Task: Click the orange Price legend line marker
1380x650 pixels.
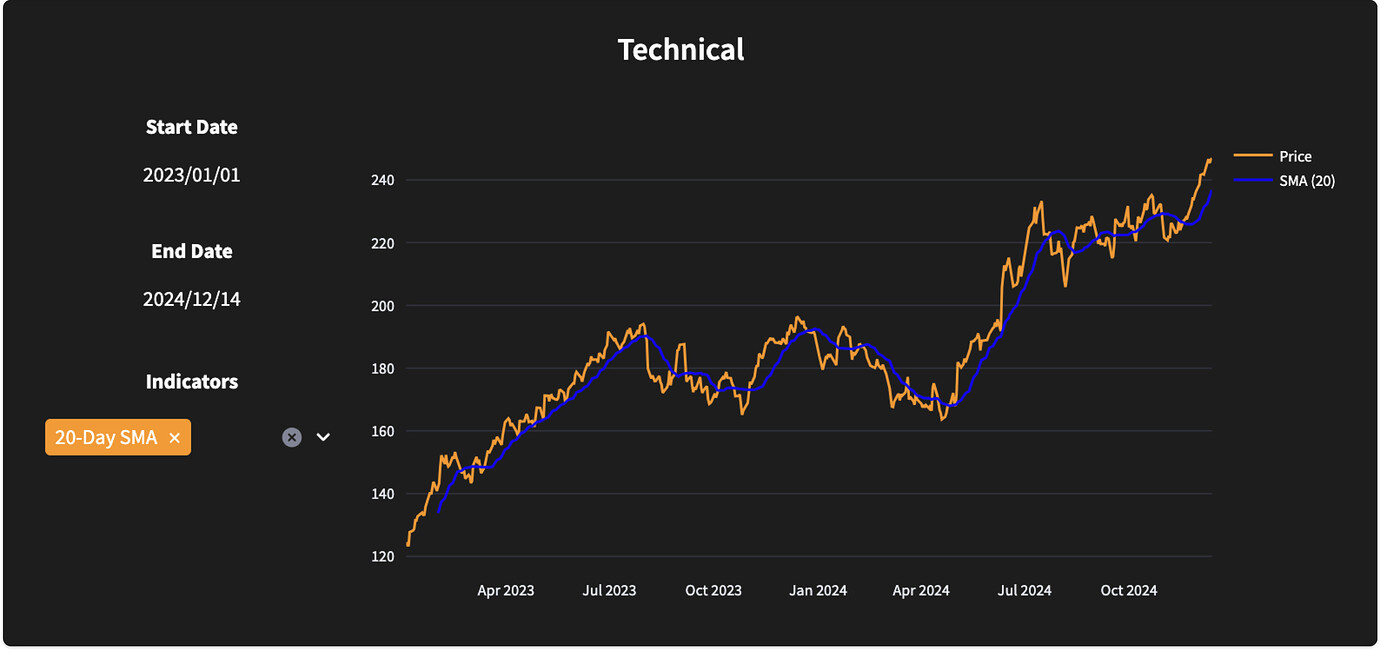Action: click(1253, 156)
